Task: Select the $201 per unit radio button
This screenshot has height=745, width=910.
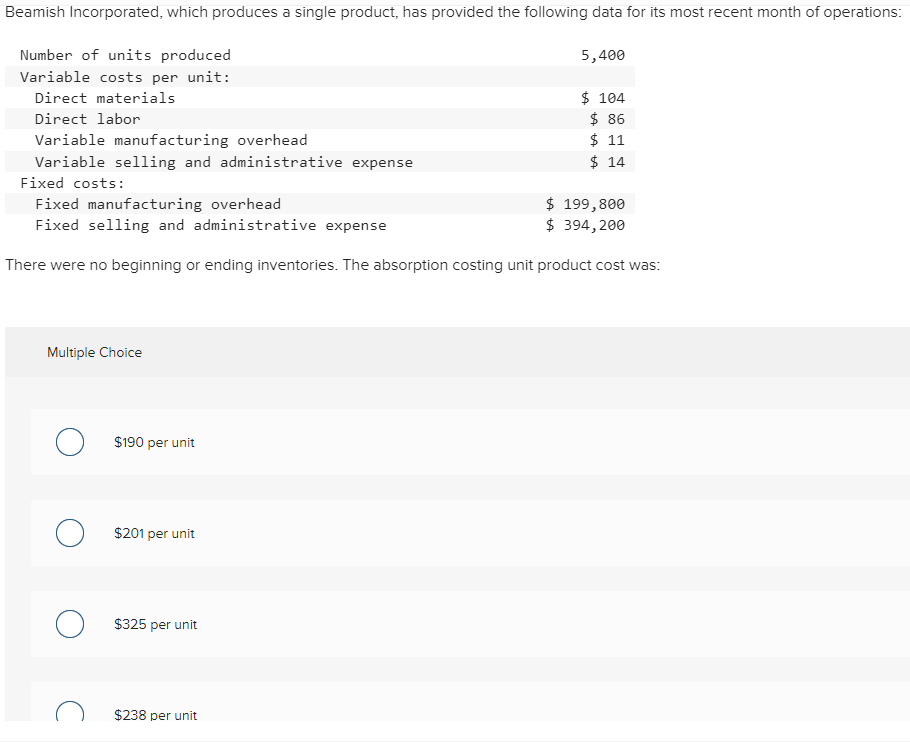Action: coord(69,533)
